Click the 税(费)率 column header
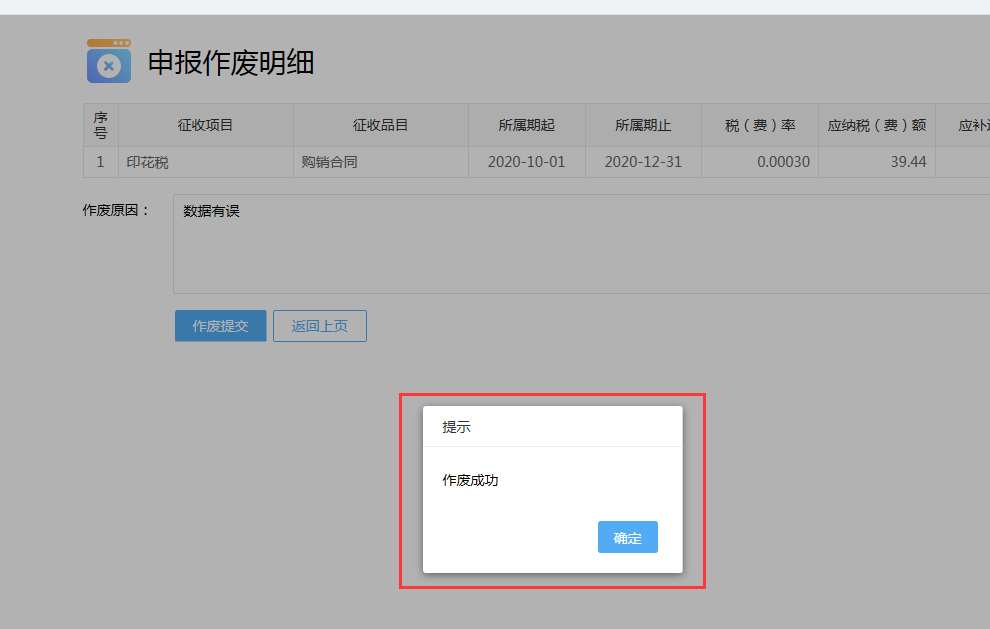Image resolution: width=990 pixels, height=629 pixels. pos(760,125)
